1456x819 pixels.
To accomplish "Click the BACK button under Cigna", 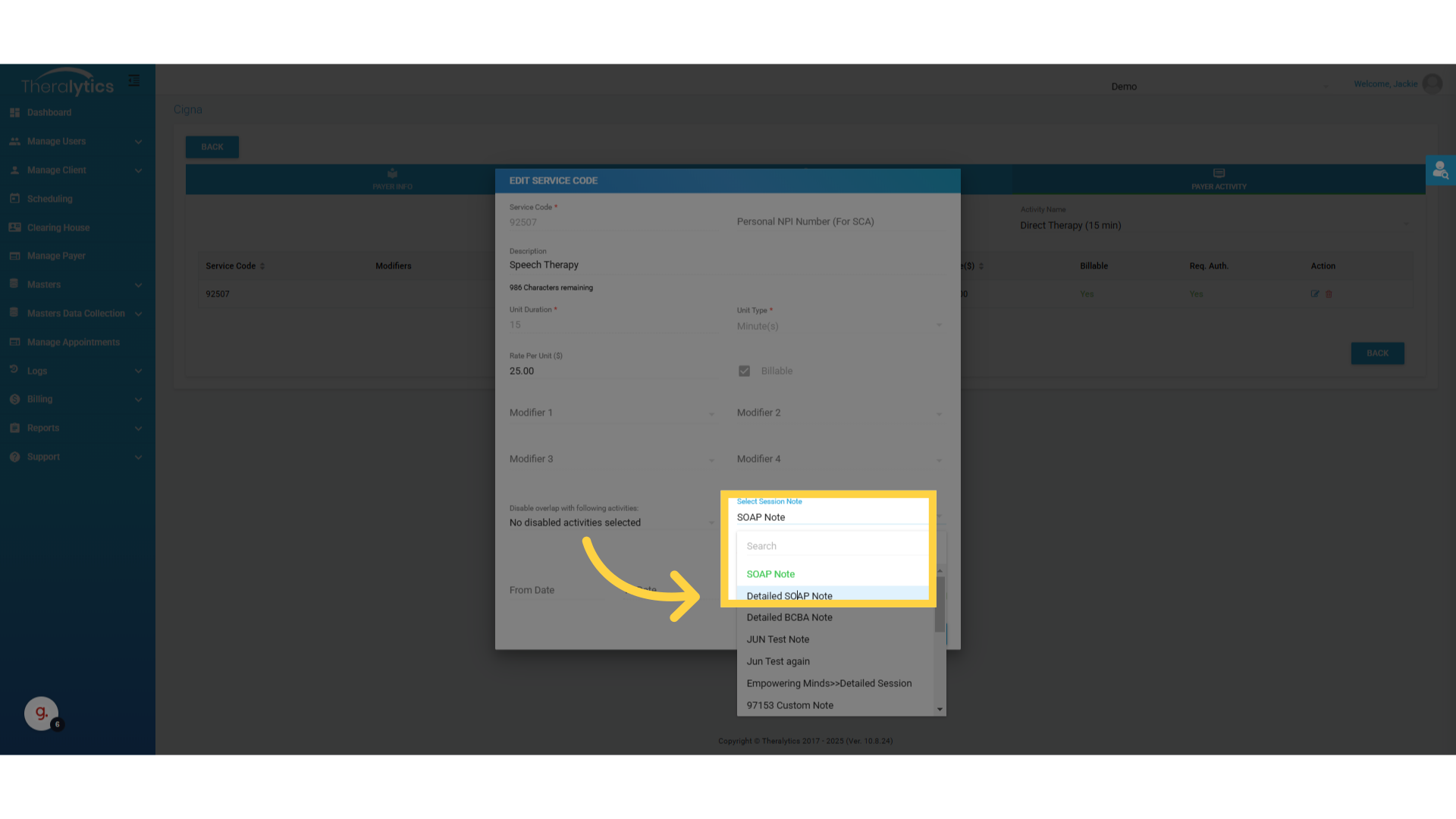I will tap(212, 147).
